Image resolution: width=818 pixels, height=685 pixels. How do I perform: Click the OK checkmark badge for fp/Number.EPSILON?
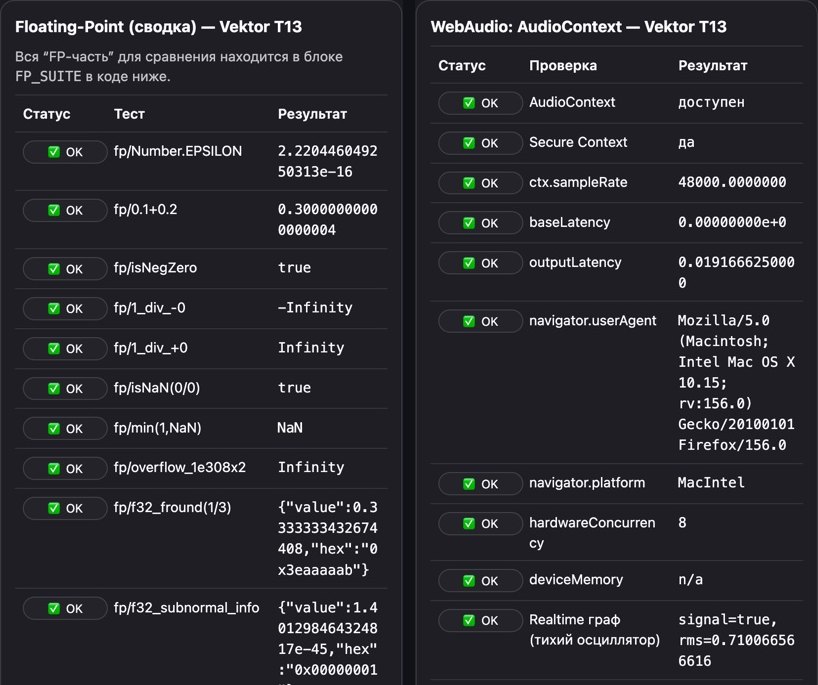coord(65,152)
